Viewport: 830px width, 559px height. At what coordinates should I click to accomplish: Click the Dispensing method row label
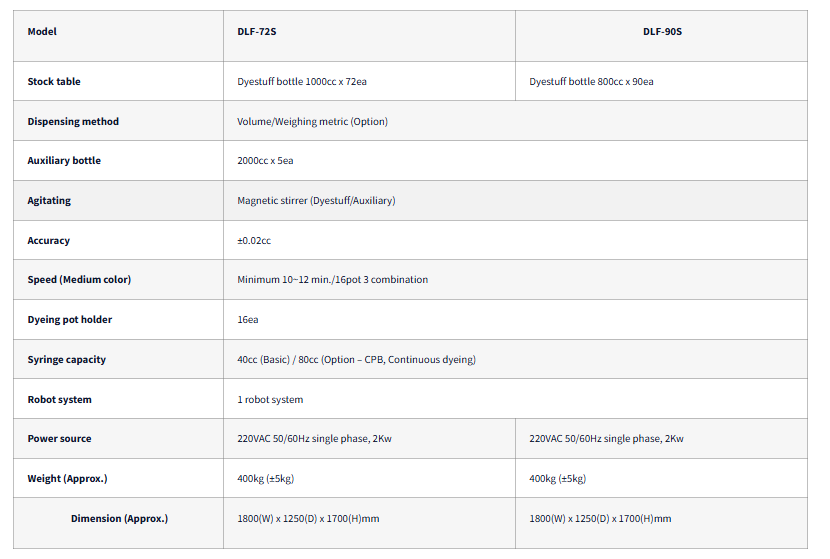click(x=73, y=121)
